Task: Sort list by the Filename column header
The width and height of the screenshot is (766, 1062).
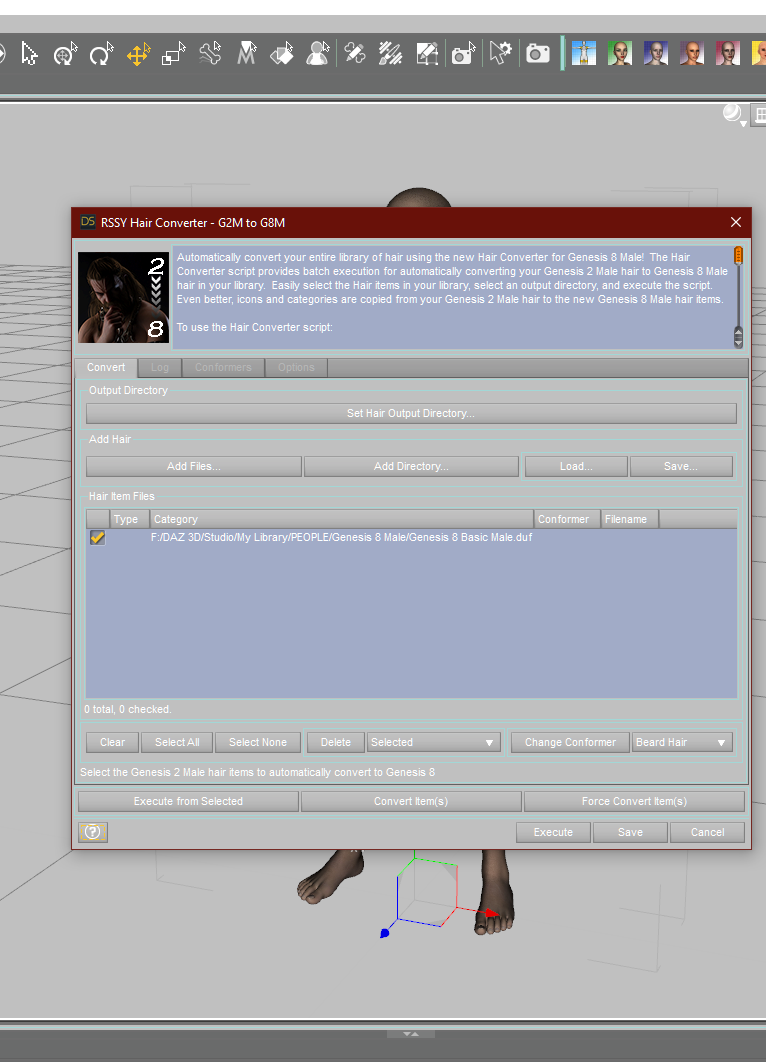Action: [x=630, y=519]
